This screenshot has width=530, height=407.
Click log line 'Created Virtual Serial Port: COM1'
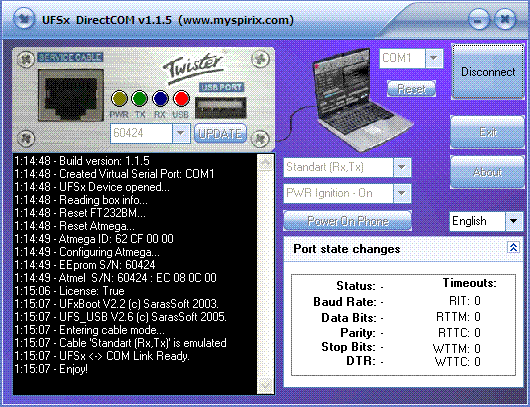click(x=114, y=174)
